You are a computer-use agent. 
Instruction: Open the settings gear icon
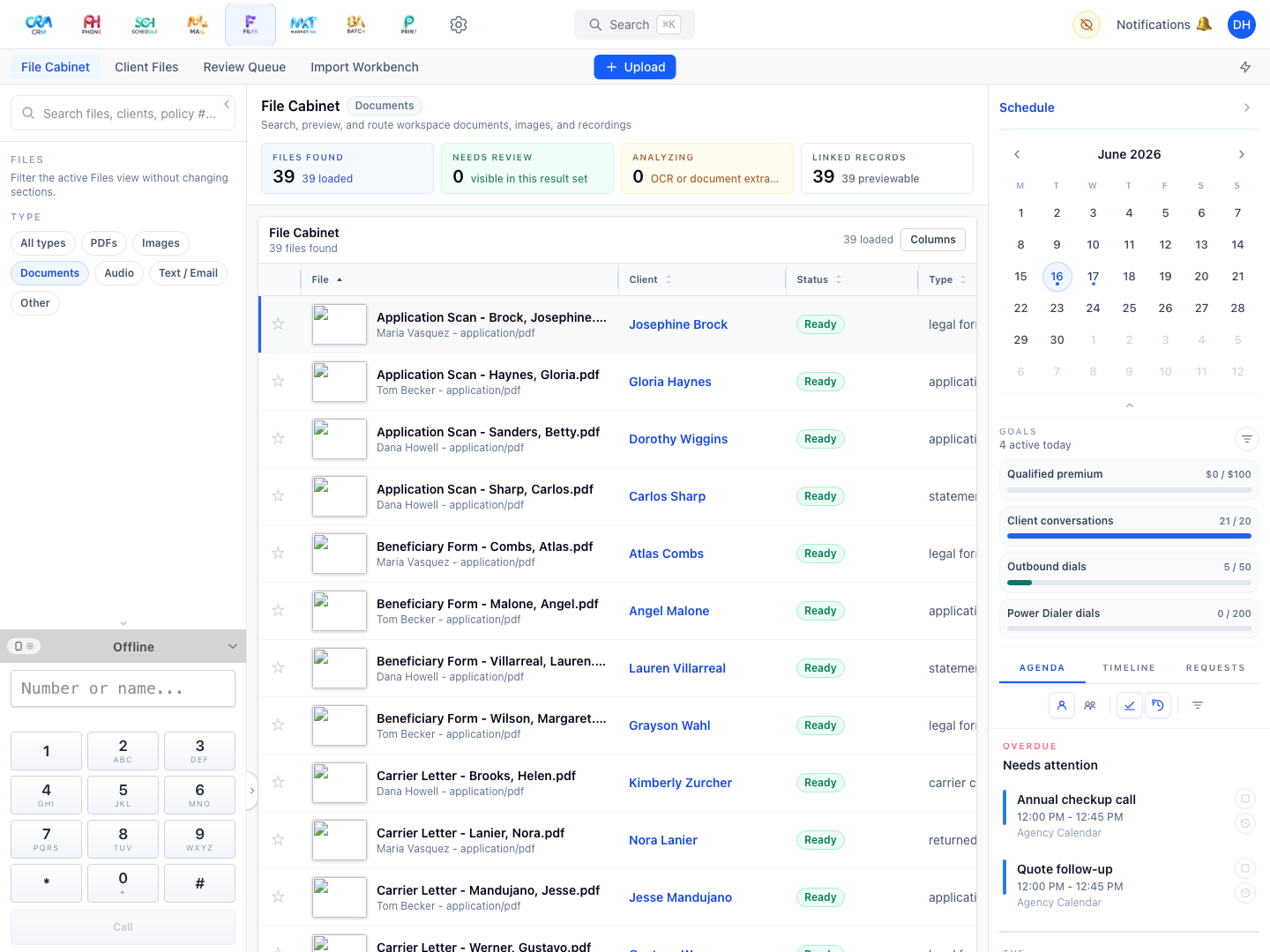(459, 25)
